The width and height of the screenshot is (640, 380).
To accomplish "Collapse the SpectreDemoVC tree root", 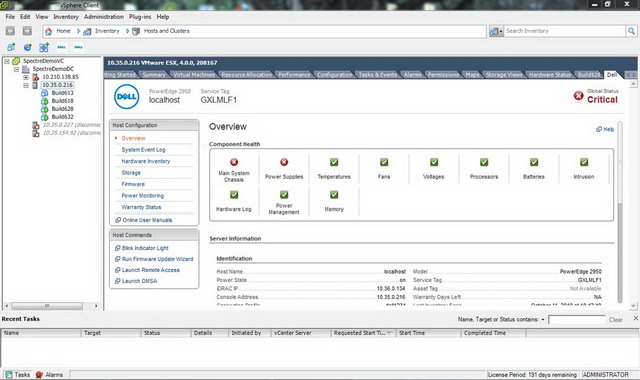I will click(7, 61).
